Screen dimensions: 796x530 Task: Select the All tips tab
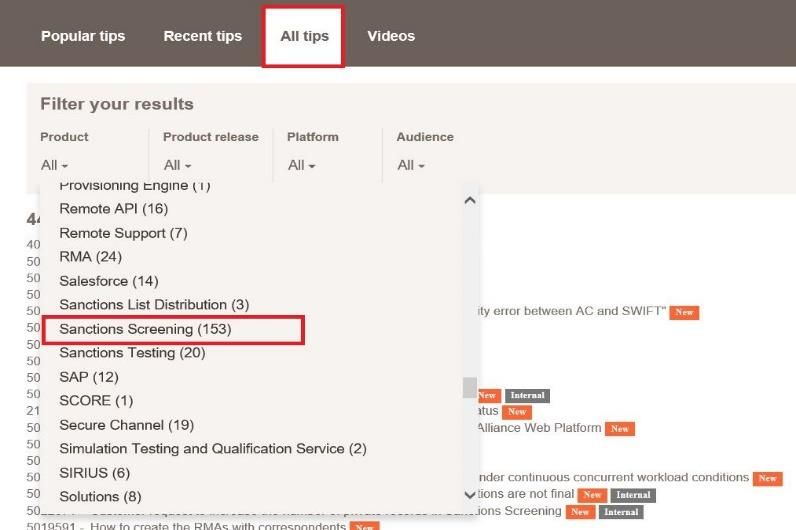304,36
